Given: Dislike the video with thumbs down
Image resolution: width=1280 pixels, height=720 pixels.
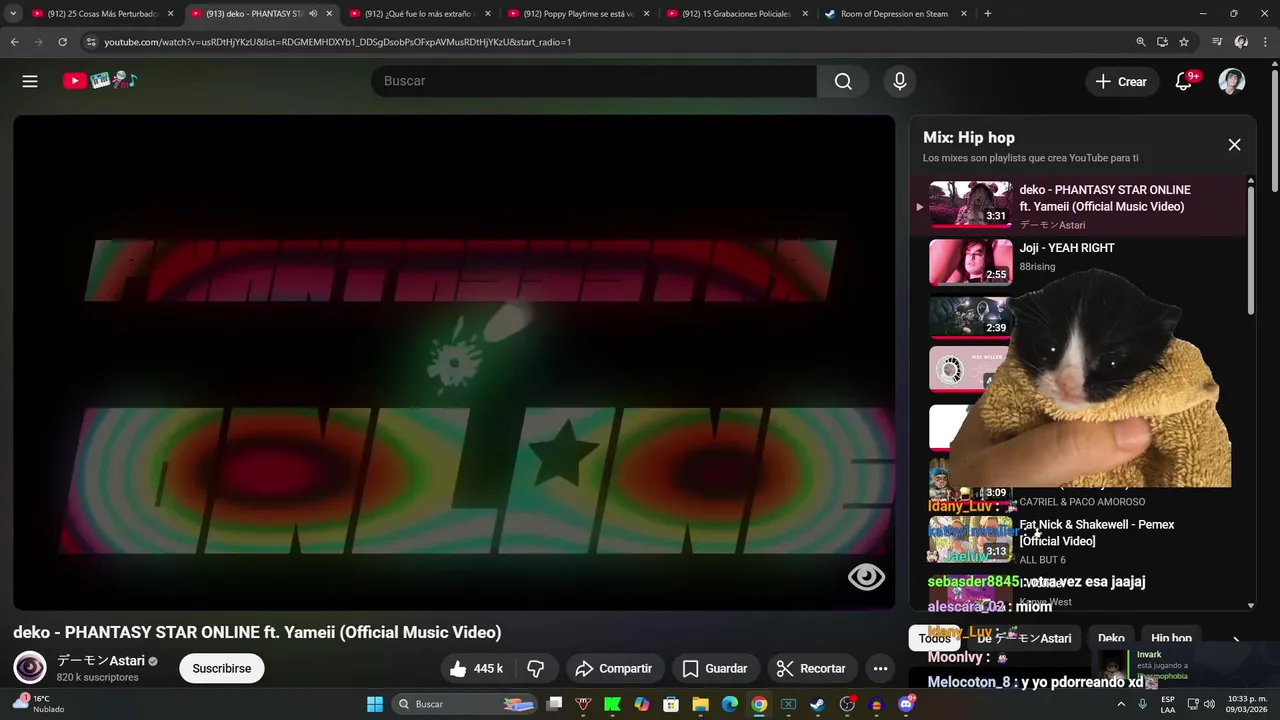Looking at the screenshot, I should tap(535, 668).
